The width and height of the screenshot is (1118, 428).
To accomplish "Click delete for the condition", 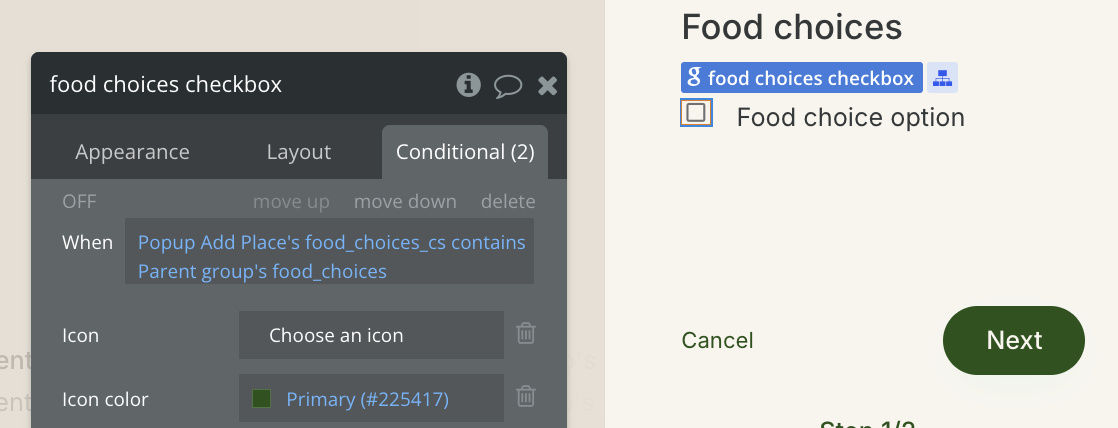I will [x=508, y=202].
